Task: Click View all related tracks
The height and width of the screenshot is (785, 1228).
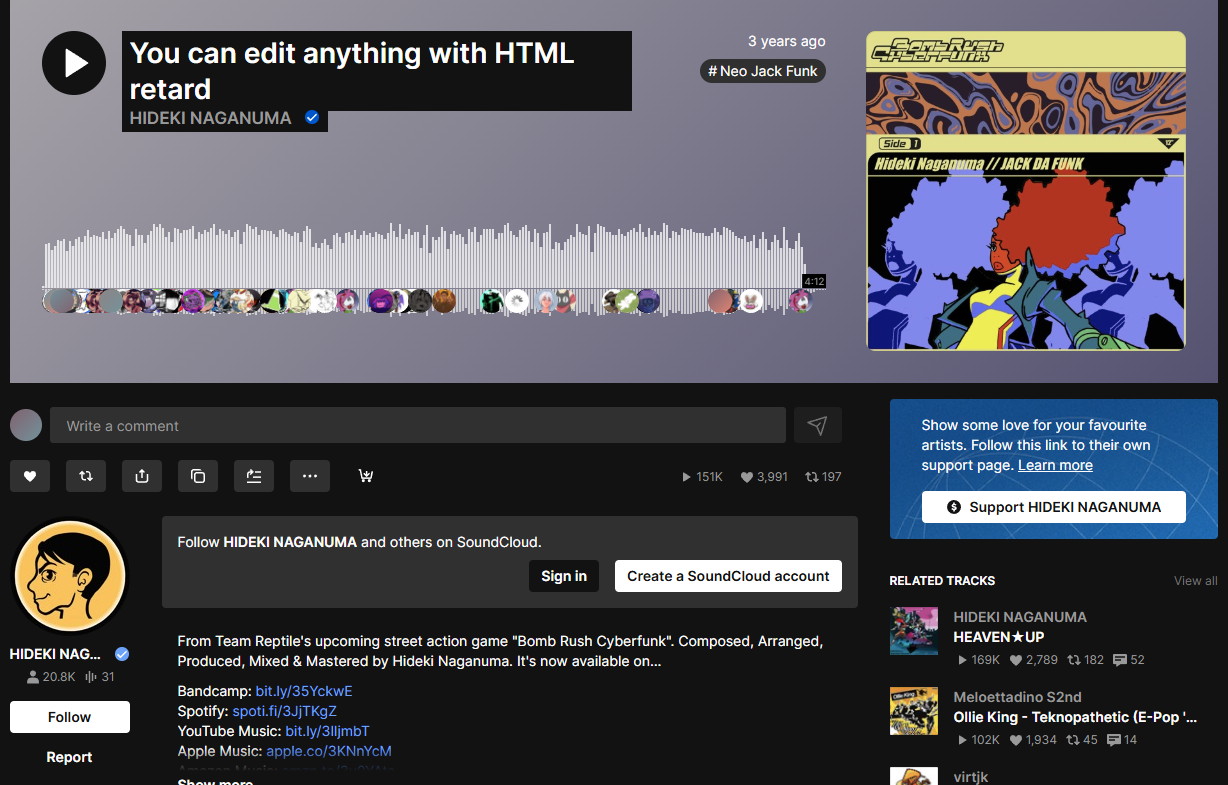Action: pos(1196,581)
